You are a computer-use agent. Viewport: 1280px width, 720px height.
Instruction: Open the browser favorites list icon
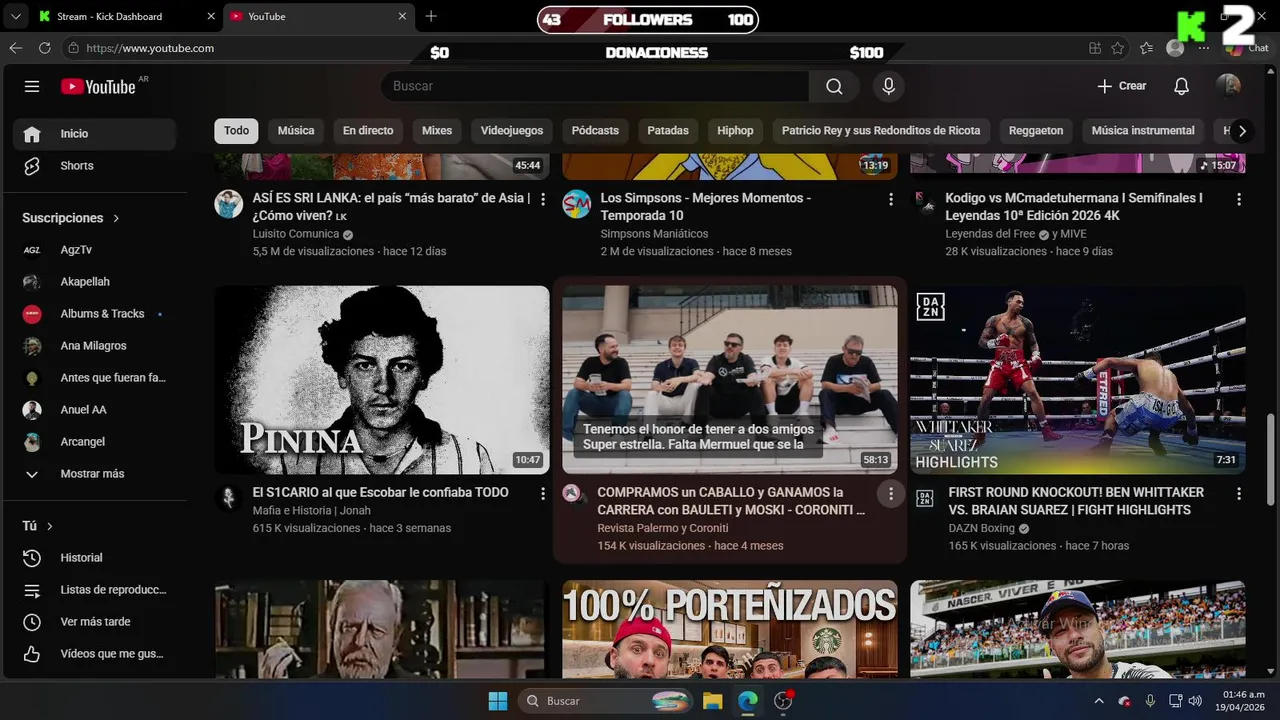tap(1146, 48)
